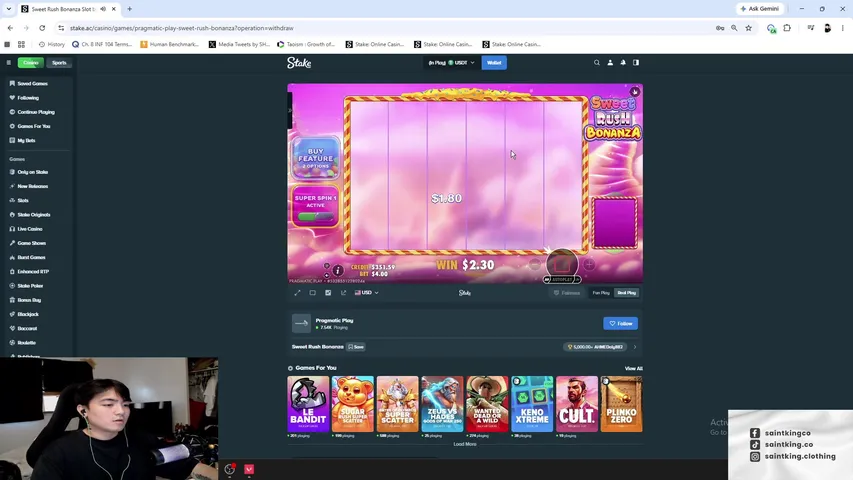
Task: Spin the slot reels button
Action: coord(562,264)
